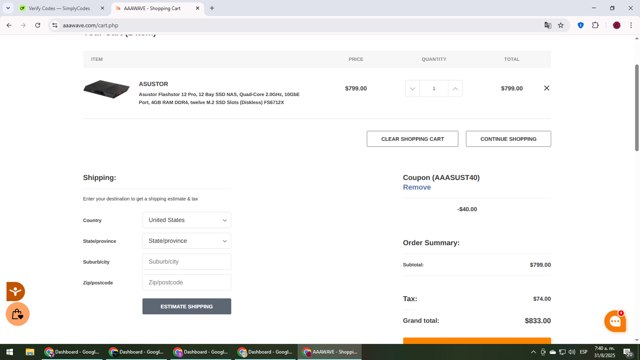
Task: Open the ESP language indicator
Action: [x=584, y=352]
